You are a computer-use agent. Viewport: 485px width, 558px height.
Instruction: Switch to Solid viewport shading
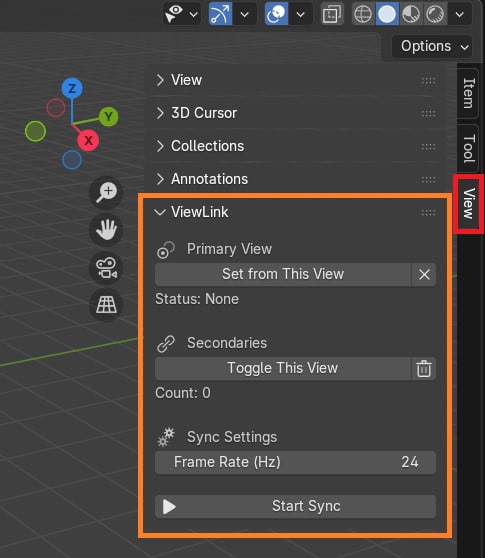[x=387, y=14]
